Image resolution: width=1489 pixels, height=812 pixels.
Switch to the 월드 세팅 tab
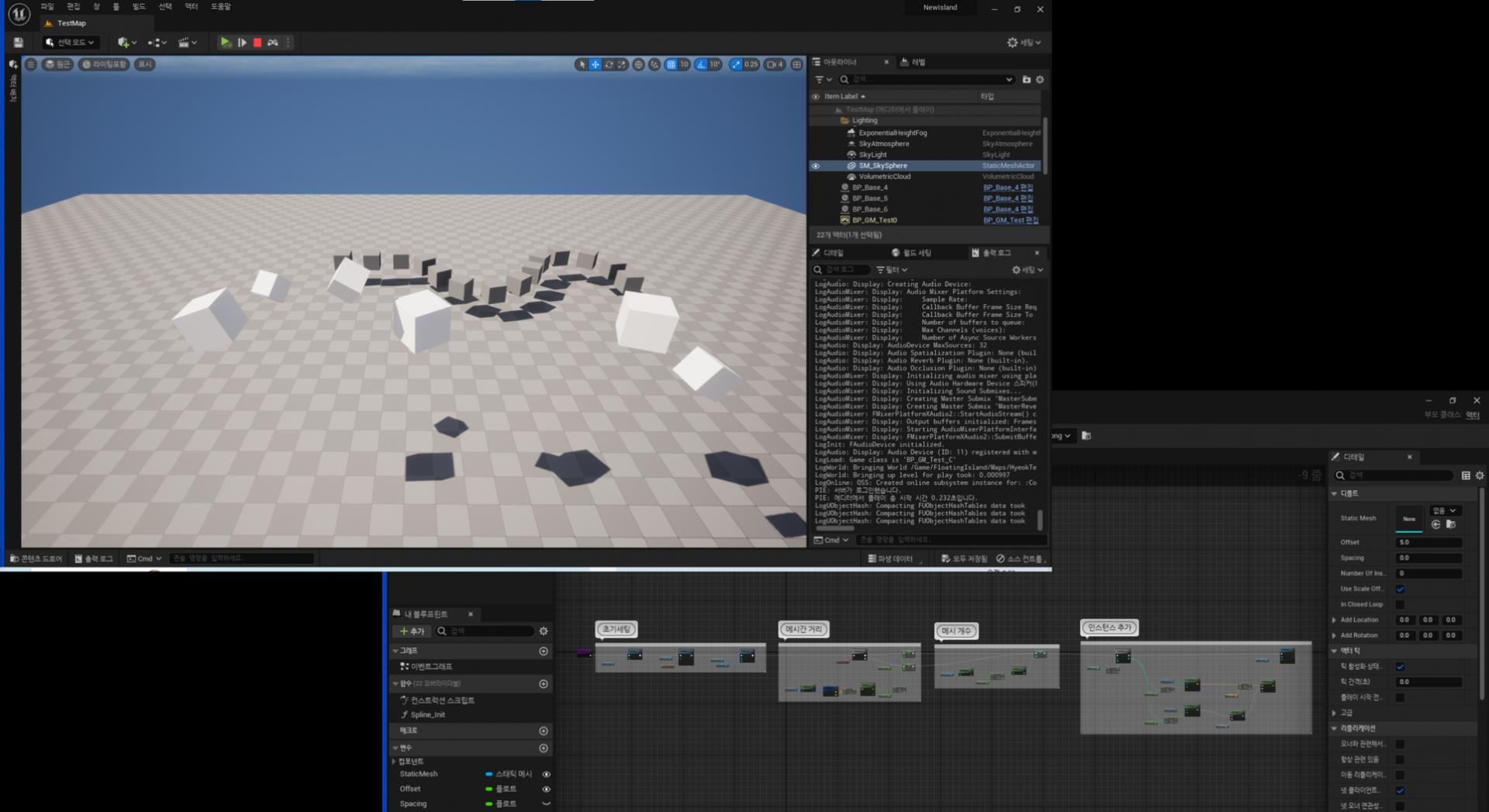click(911, 253)
